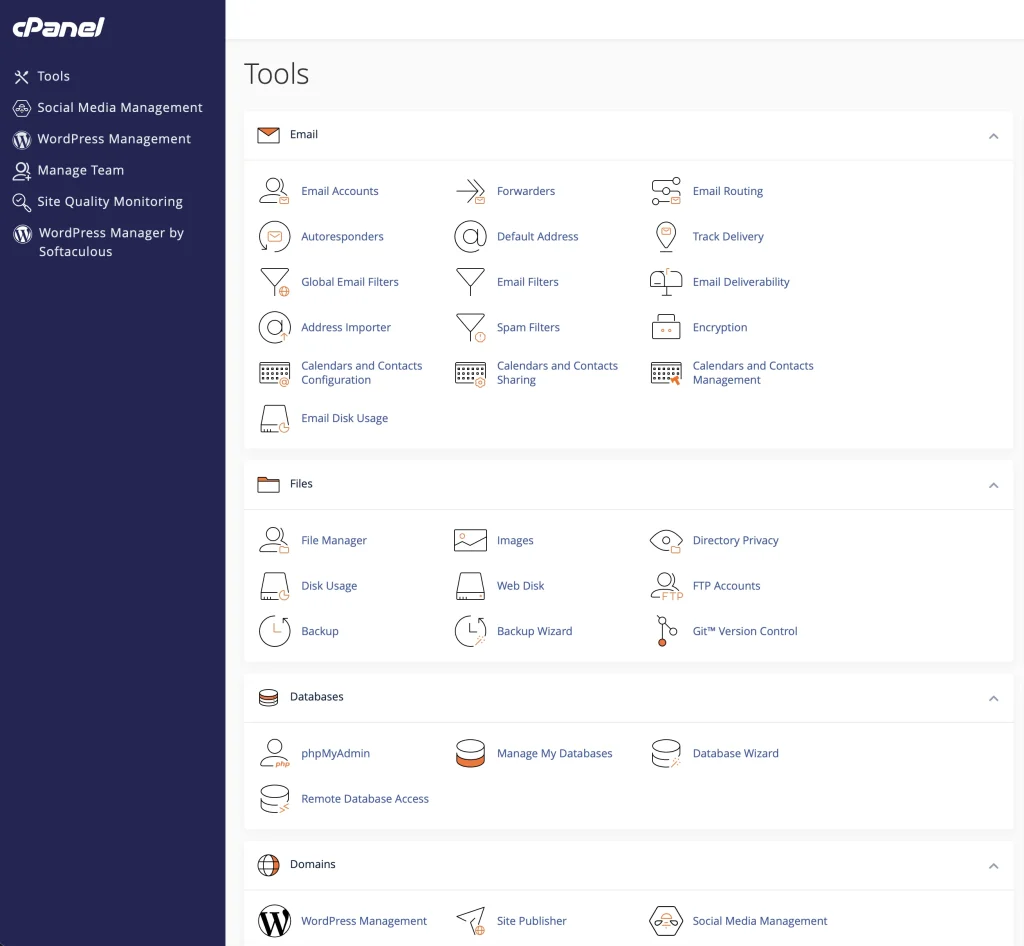Collapse the Files section chevron

pos(993,485)
